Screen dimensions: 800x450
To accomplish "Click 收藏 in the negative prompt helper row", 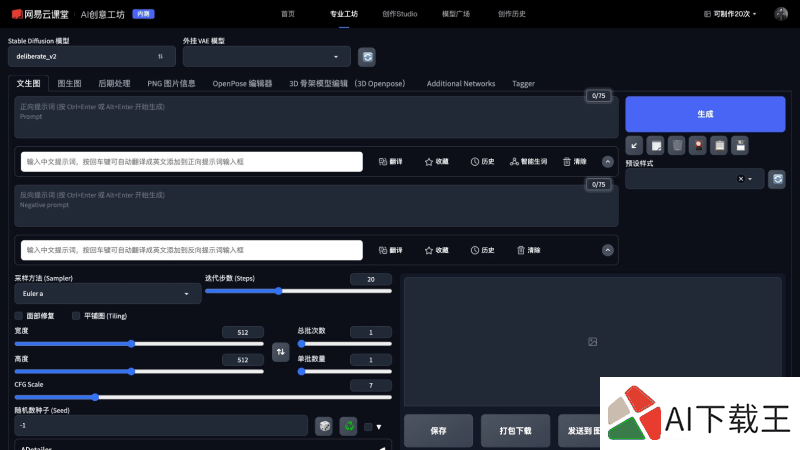I will (437, 250).
